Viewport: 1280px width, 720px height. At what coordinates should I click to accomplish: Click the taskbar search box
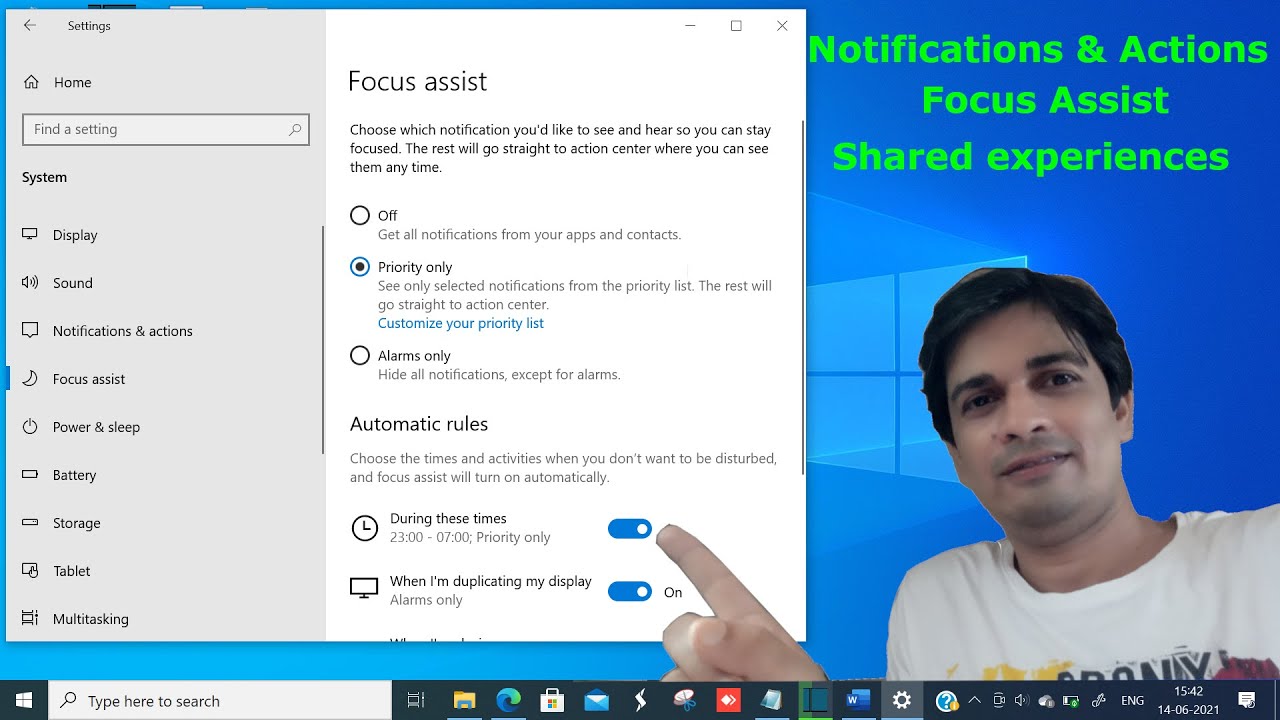(220, 701)
